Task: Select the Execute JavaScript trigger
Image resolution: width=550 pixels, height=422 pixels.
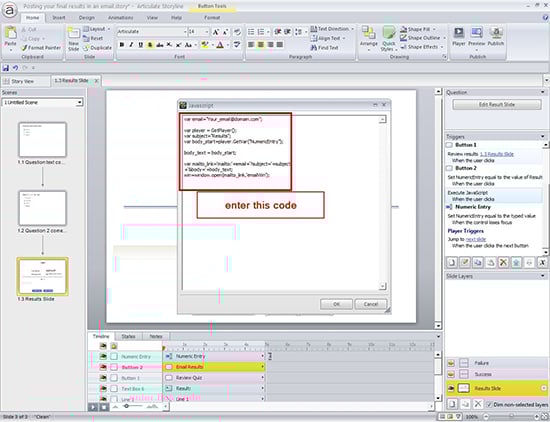Action: tap(495, 196)
